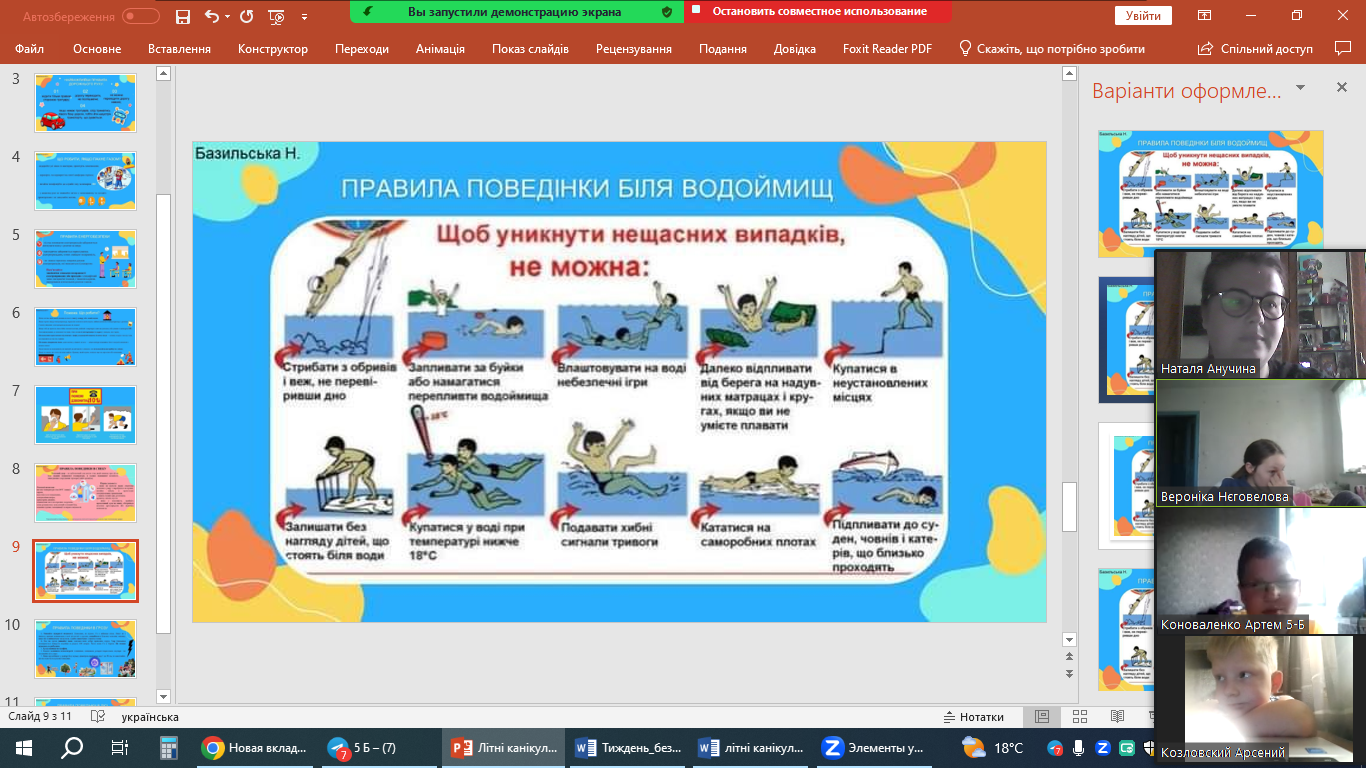Open the Подання ribbon tab

pyautogui.click(x=723, y=49)
